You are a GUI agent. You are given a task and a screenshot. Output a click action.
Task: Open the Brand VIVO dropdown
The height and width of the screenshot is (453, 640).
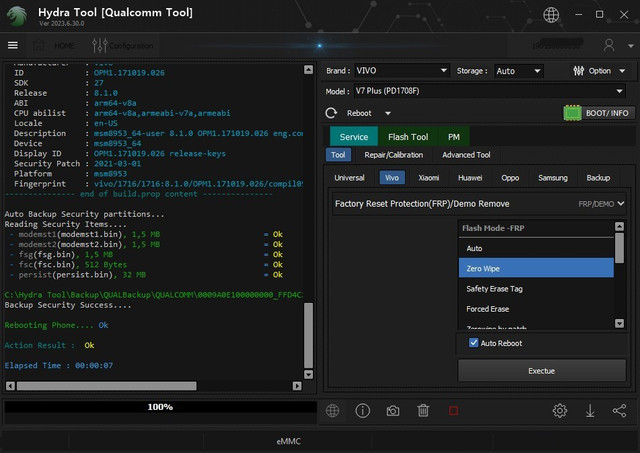click(402, 71)
